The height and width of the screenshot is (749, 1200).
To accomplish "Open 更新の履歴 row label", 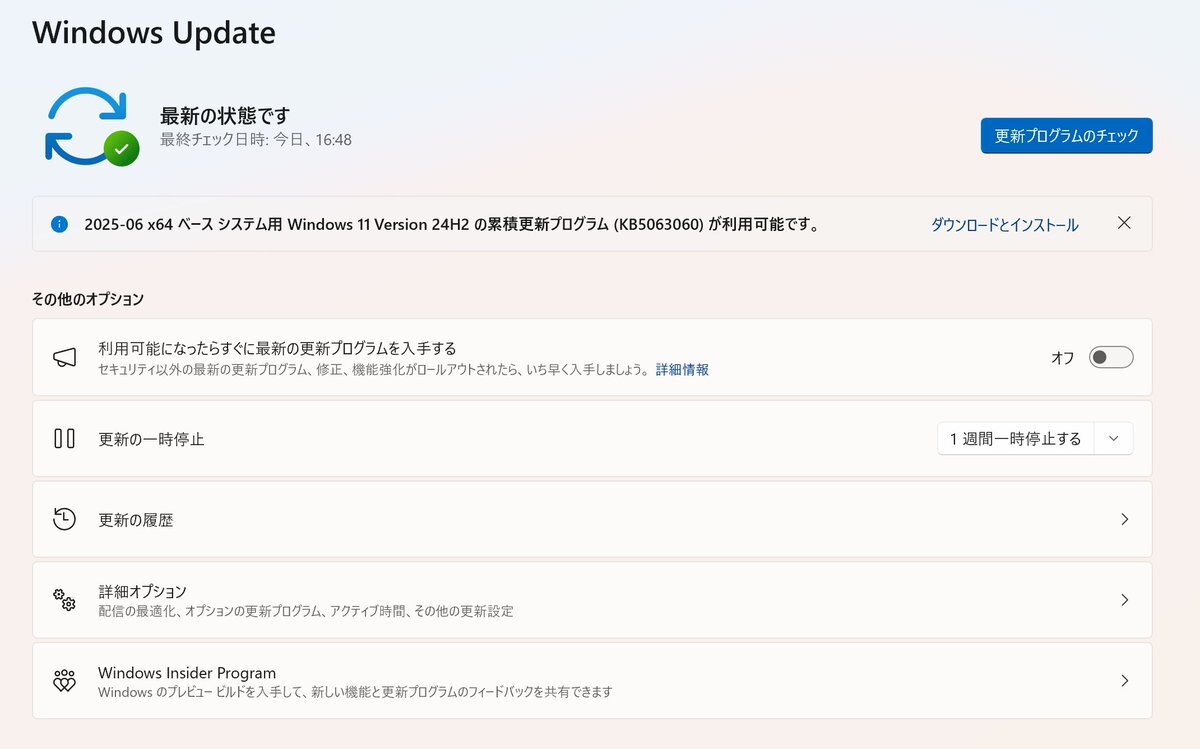I will coord(136,520).
